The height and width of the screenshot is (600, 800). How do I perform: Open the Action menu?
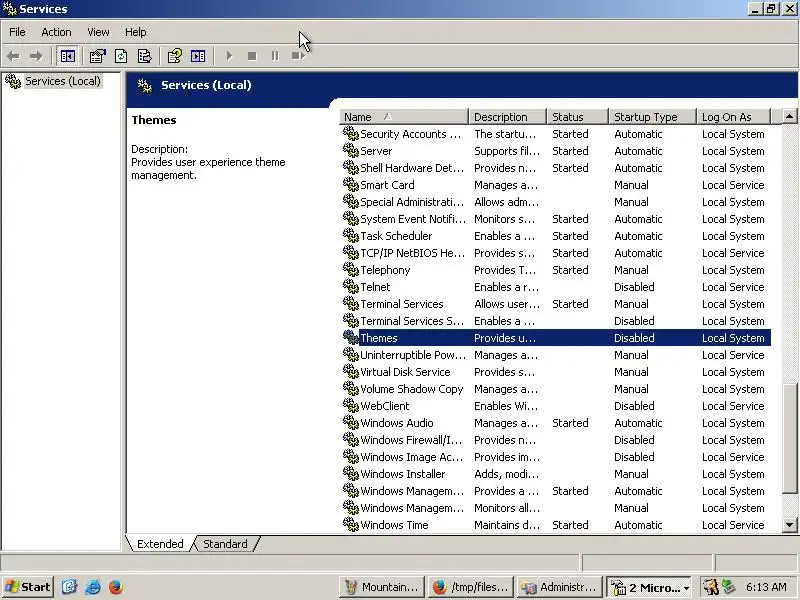[x=56, y=32]
